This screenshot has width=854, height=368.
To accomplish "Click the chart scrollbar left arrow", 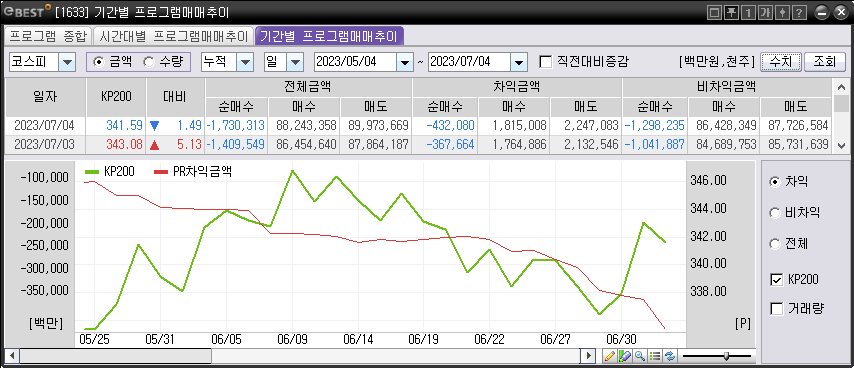I will [11, 357].
